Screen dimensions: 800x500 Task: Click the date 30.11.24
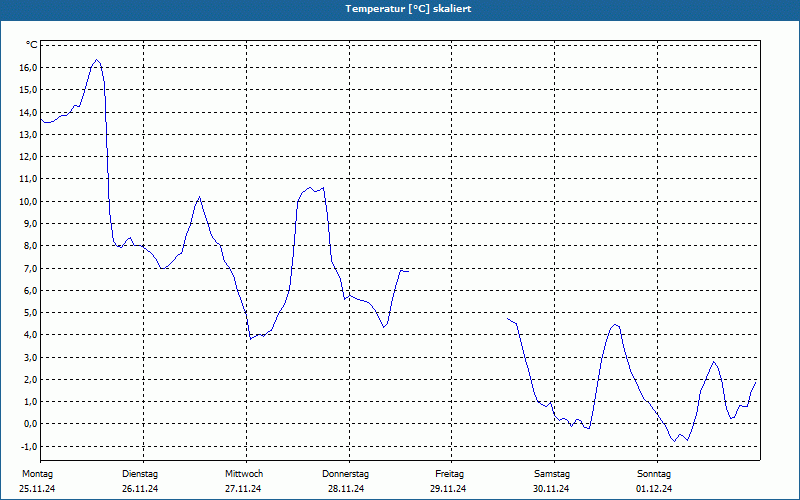(x=551, y=489)
